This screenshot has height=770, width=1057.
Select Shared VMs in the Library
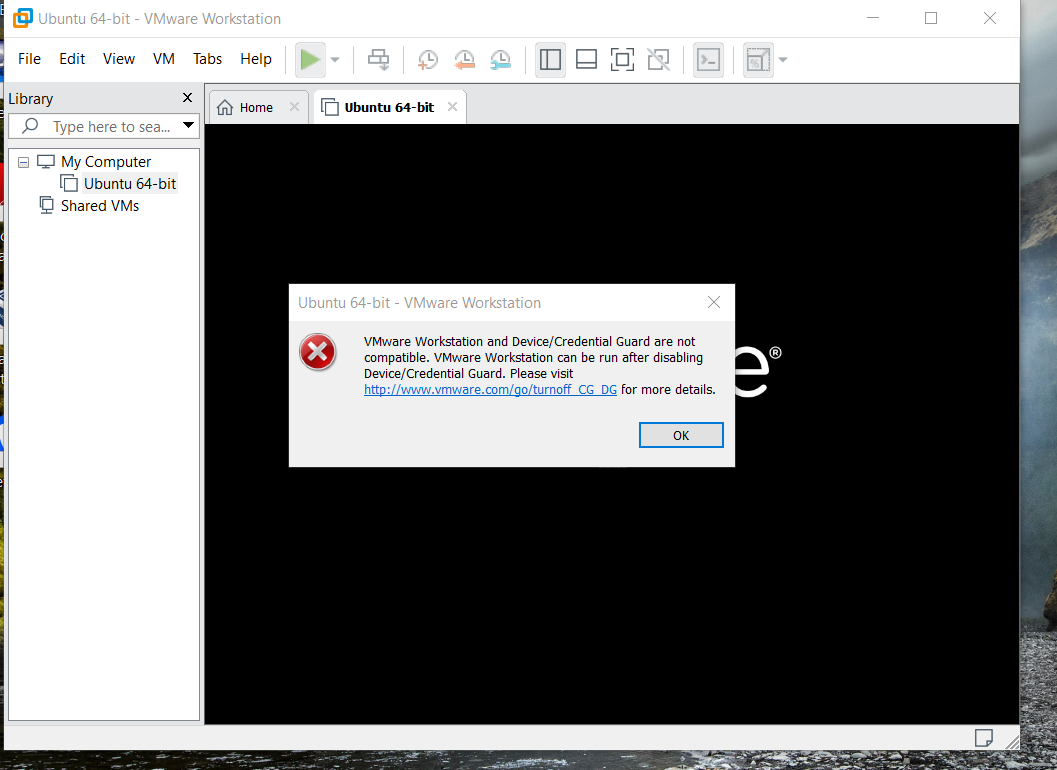(x=99, y=205)
